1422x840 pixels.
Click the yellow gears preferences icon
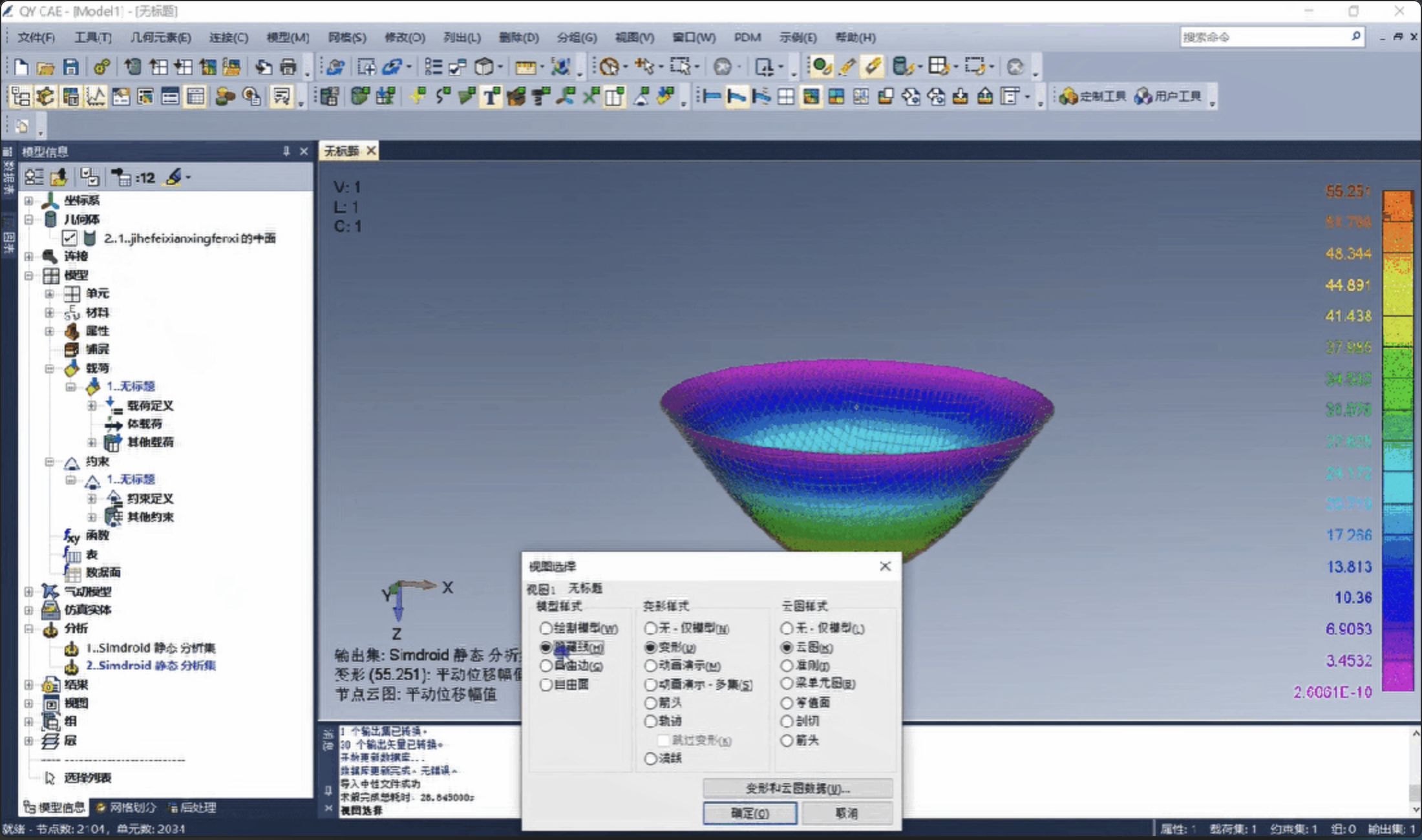[101, 67]
